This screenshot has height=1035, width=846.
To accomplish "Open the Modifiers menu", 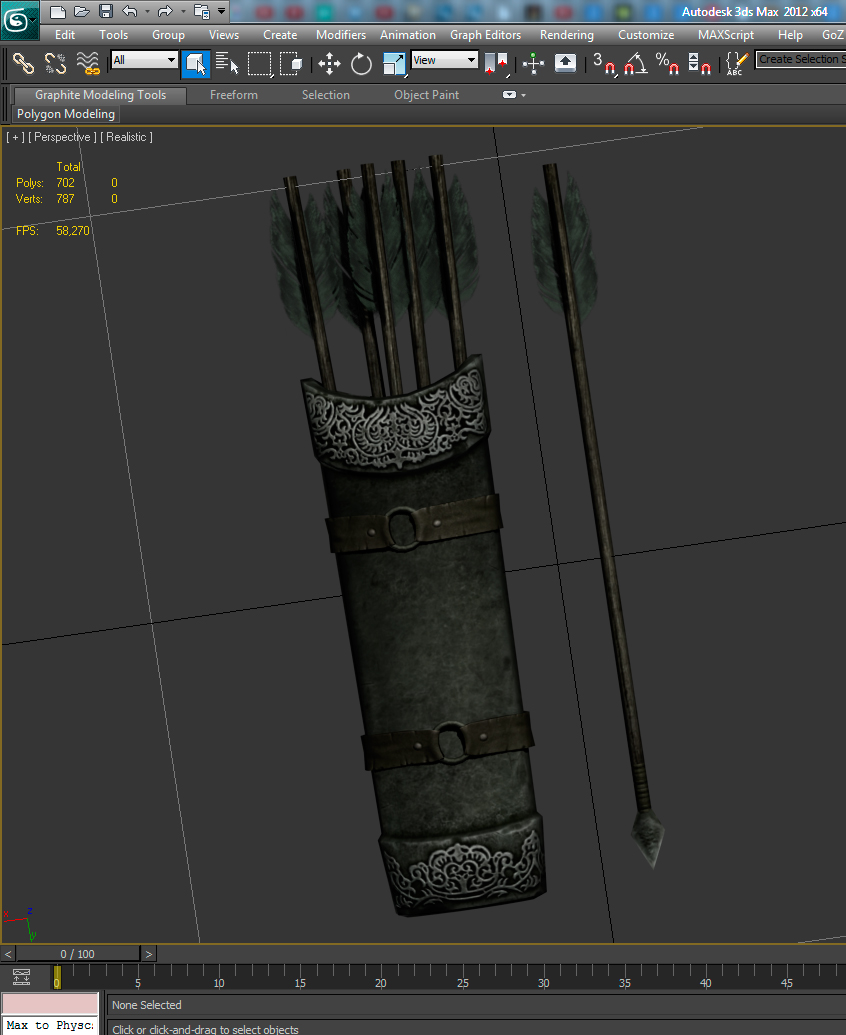I will click(x=341, y=35).
